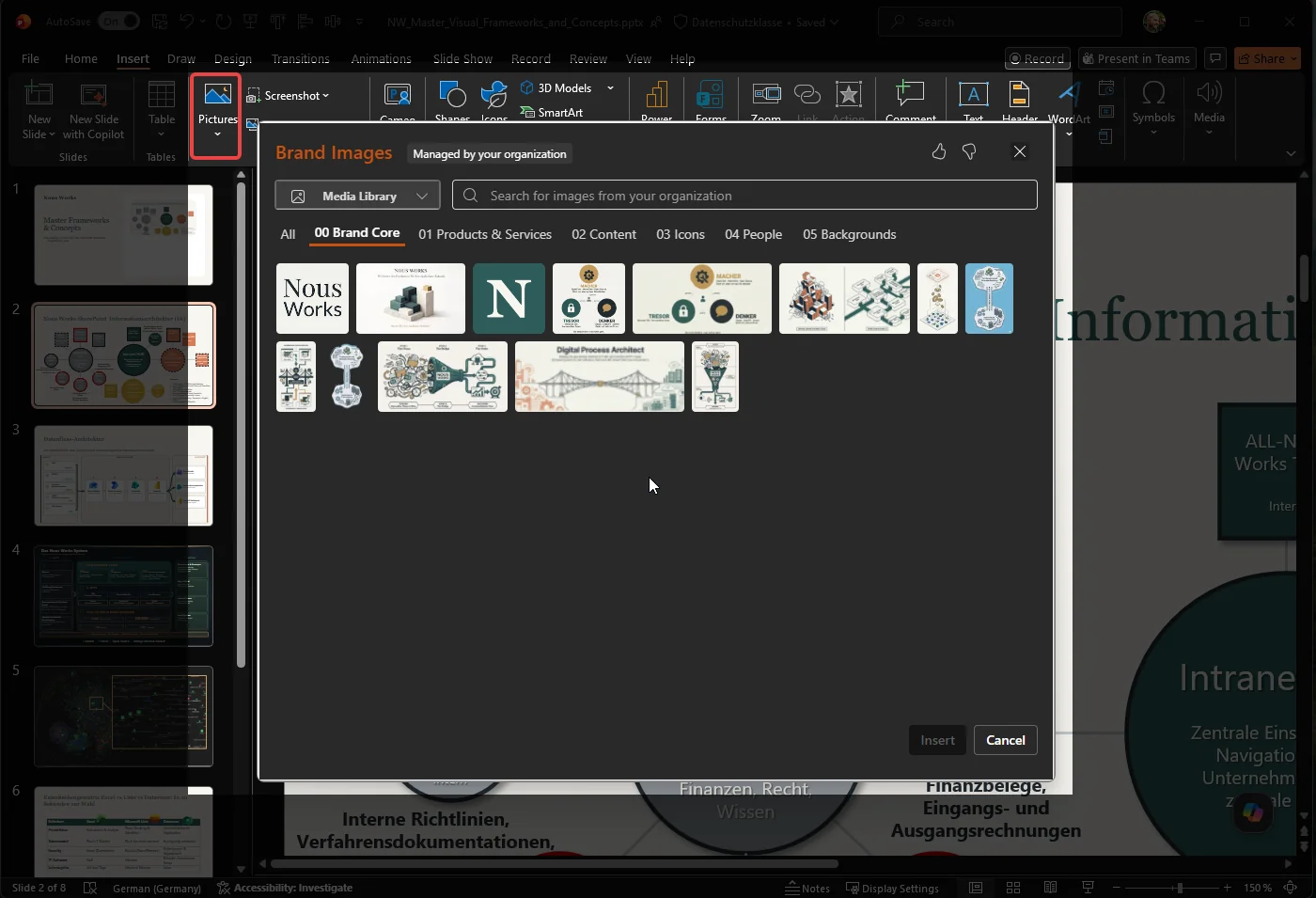Viewport: 1316px width, 898px height.
Task: Open the Slide Show ribbon tab
Action: tap(462, 58)
